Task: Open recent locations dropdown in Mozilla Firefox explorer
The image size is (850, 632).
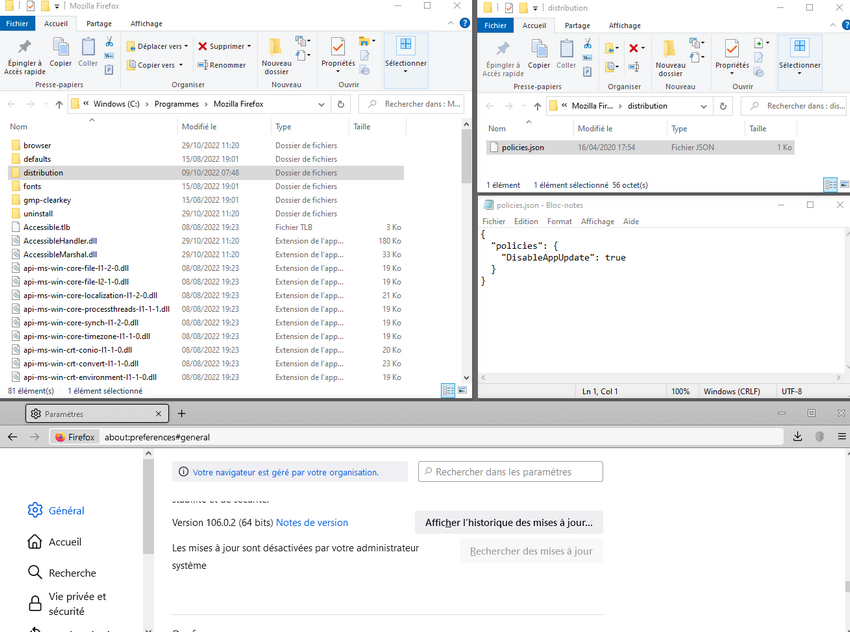Action: [x=46, y=104]
